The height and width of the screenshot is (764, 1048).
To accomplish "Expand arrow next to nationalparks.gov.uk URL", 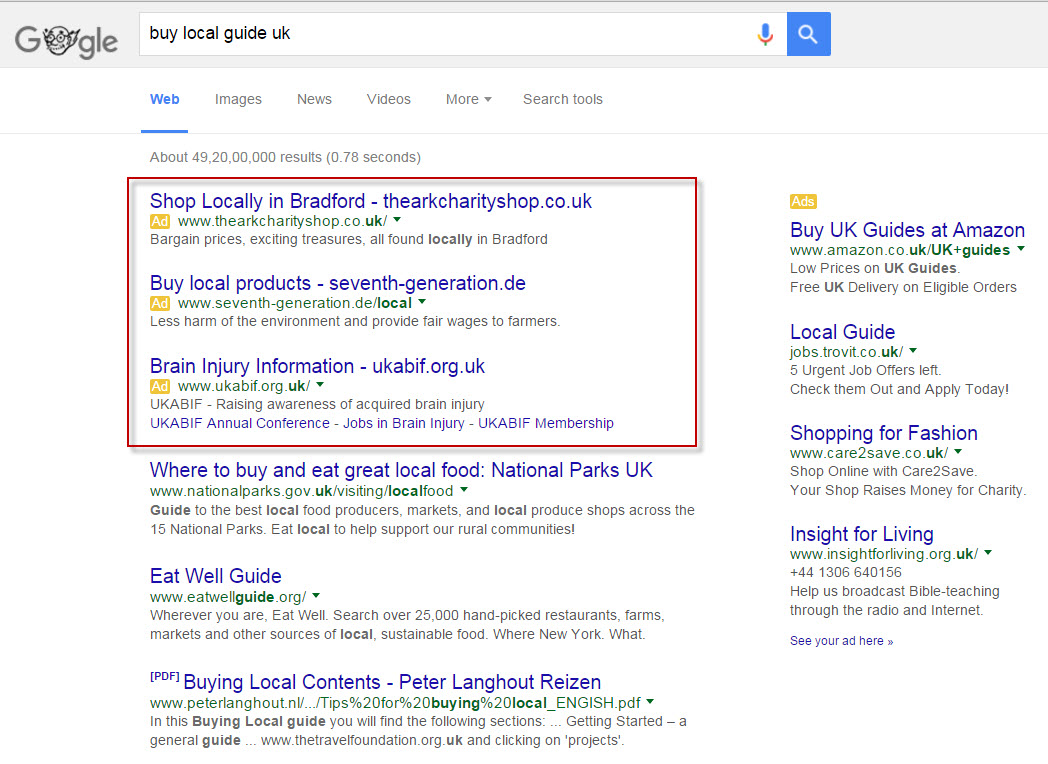I will 464,489.
